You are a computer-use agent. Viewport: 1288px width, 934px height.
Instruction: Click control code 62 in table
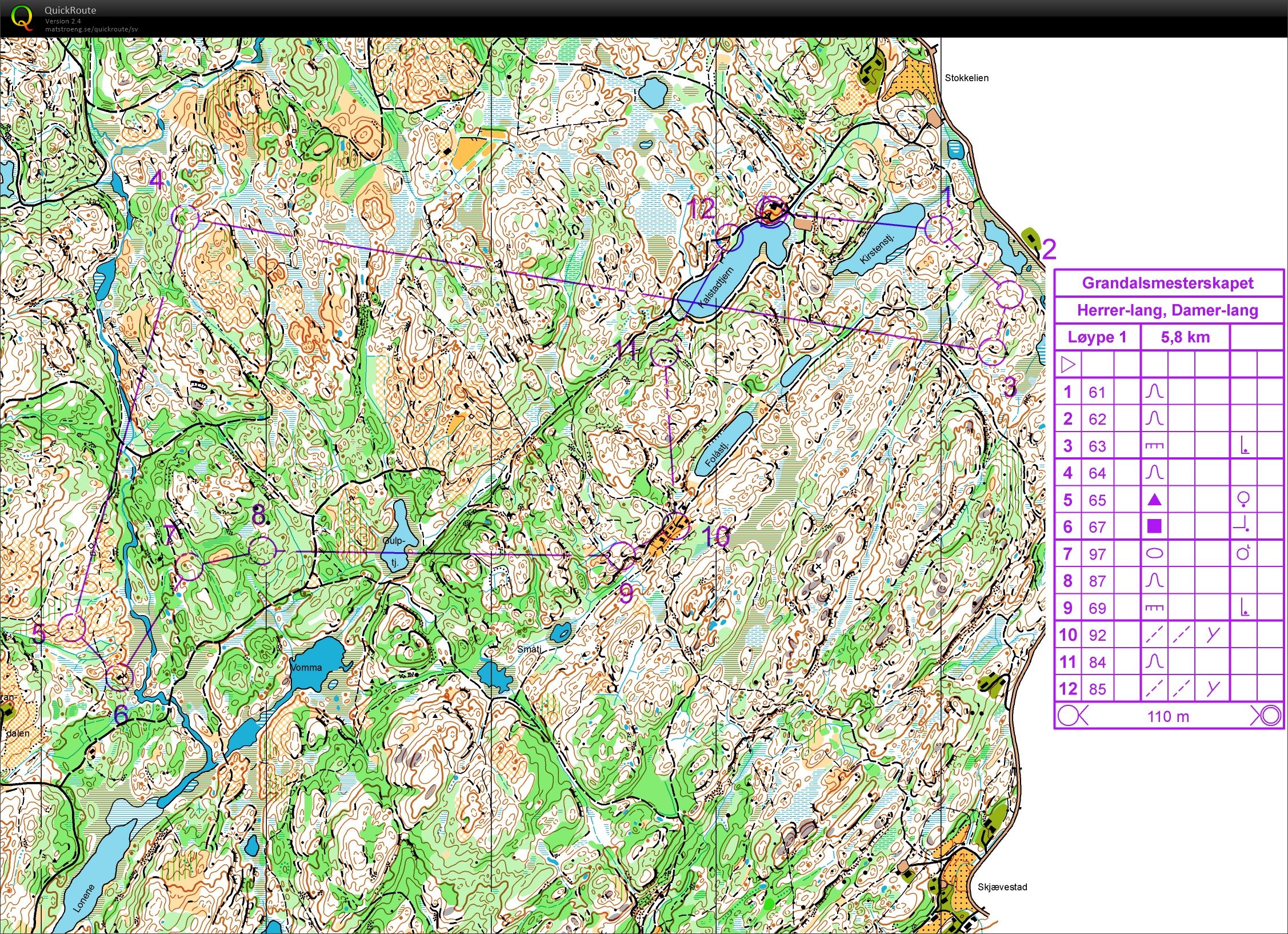tap(1097, 419)
